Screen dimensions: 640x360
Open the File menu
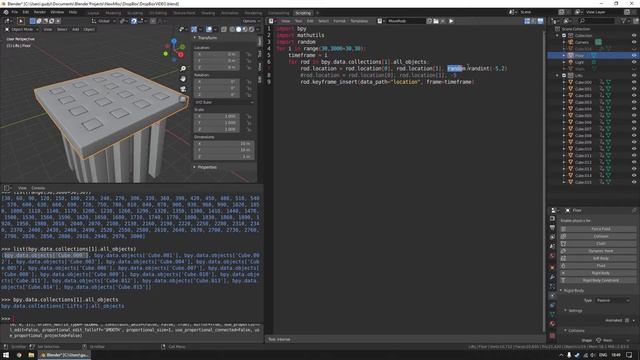click(15, 12)
